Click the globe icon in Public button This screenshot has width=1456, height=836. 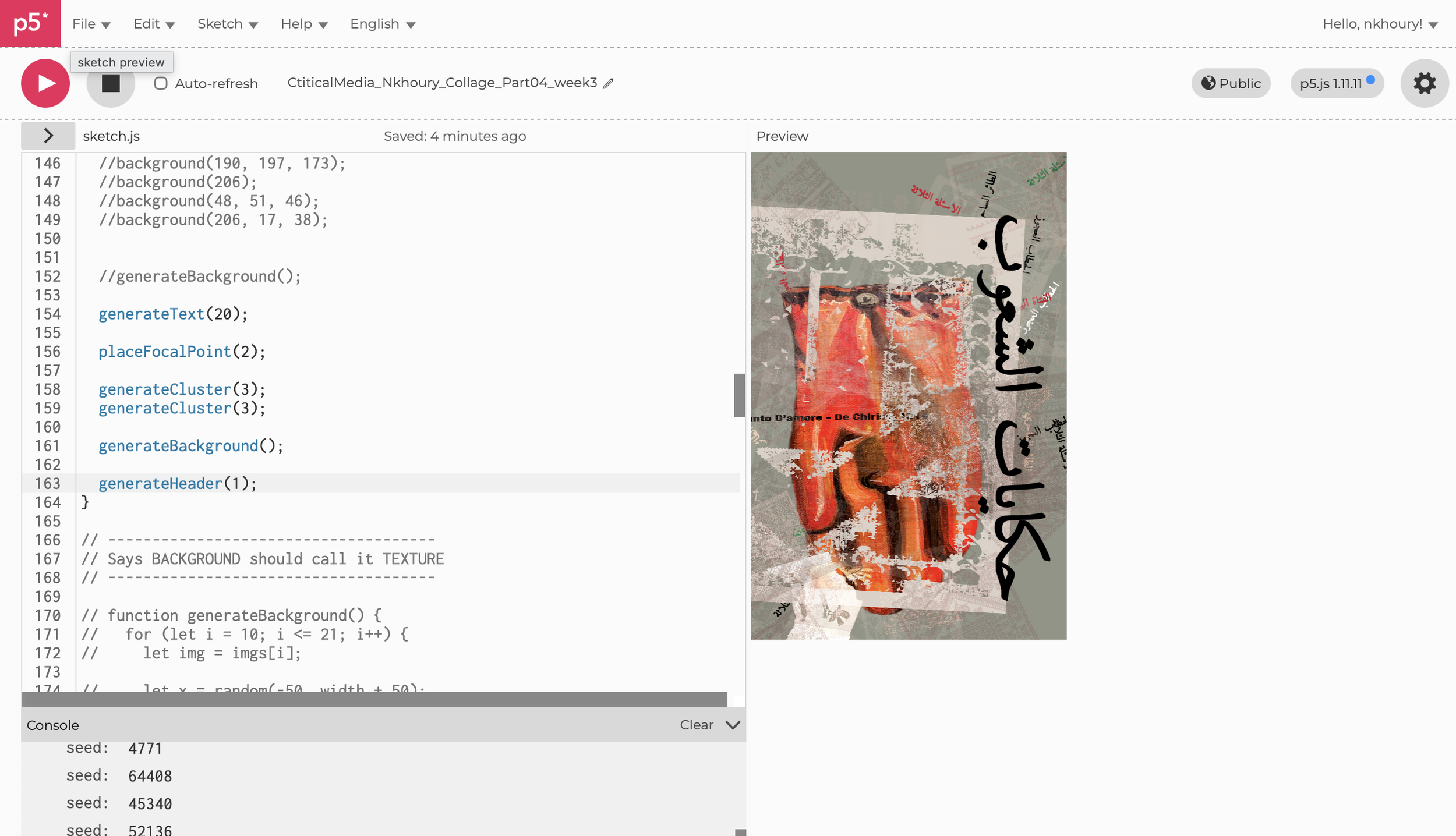click(1208, 83)
